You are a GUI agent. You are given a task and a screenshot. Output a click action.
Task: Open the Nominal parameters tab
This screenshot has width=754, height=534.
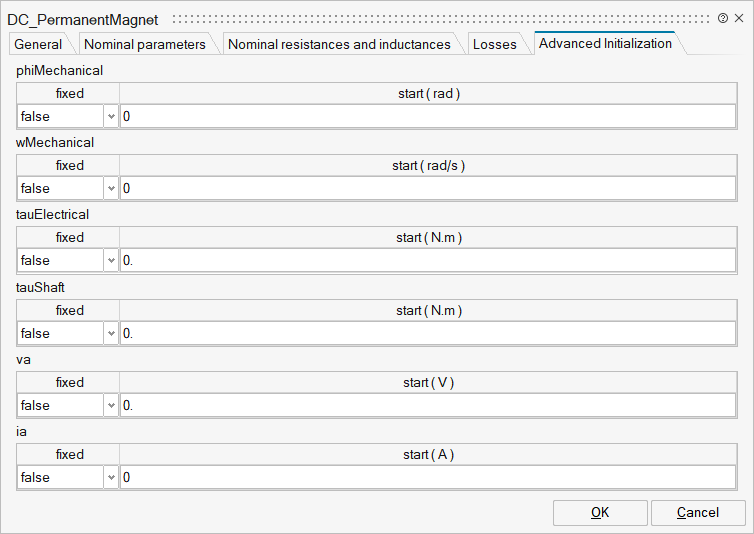(145, 44)
